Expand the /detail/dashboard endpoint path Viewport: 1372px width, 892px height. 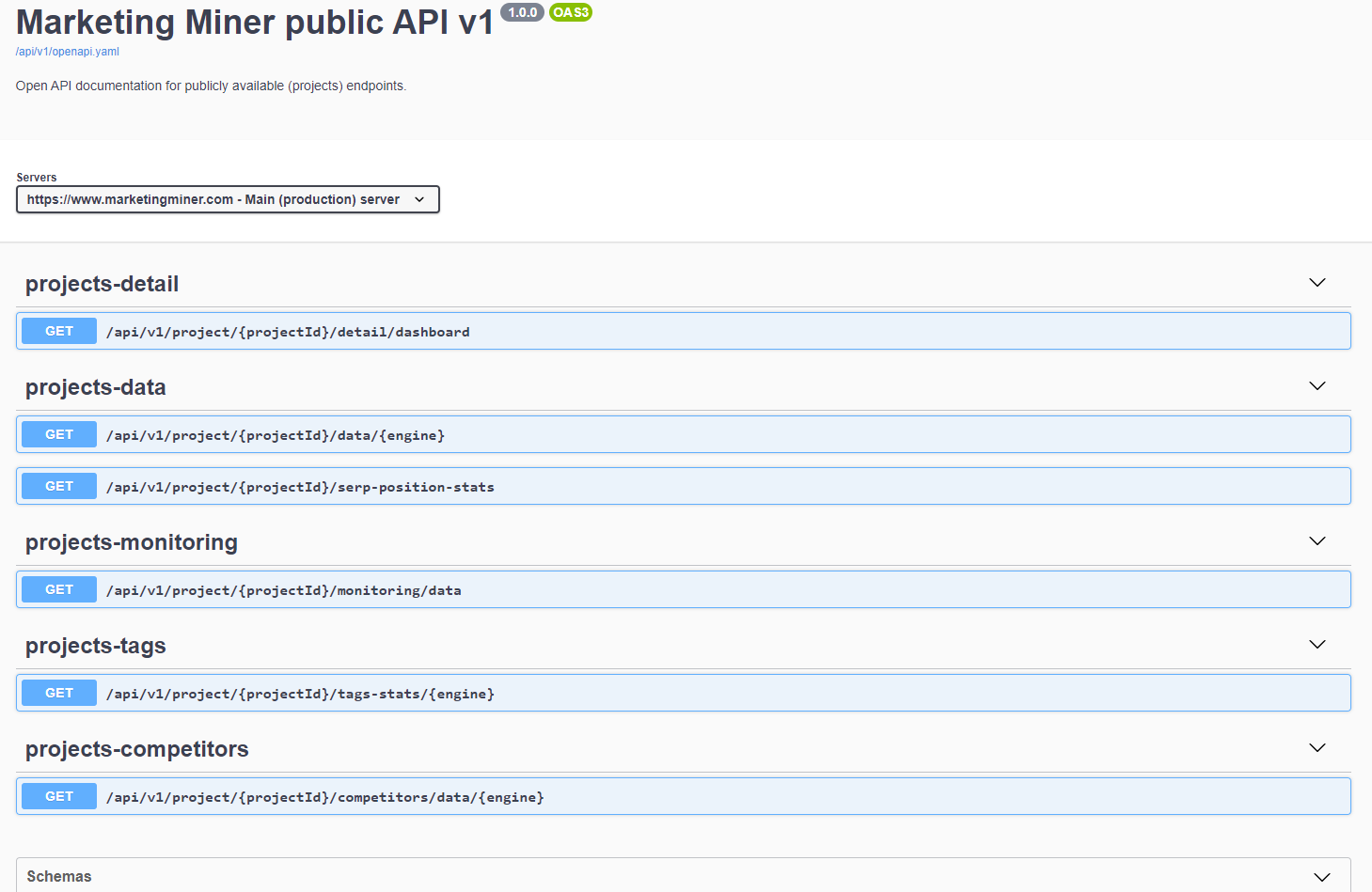pyautogui.click(x=288, y=332)
